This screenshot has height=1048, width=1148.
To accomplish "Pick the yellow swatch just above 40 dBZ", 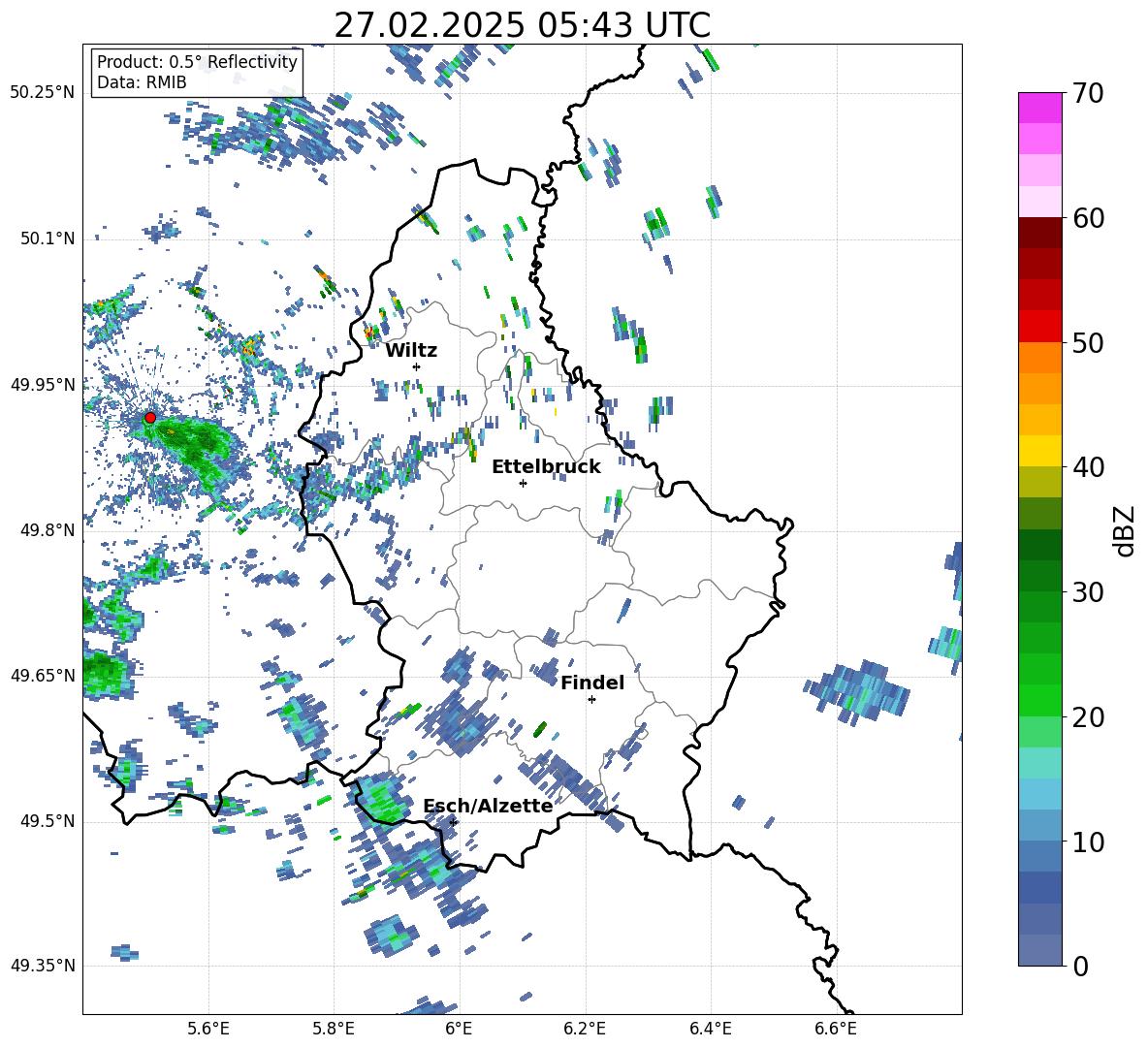I will pyautogui.click(x=1039, y=451).
